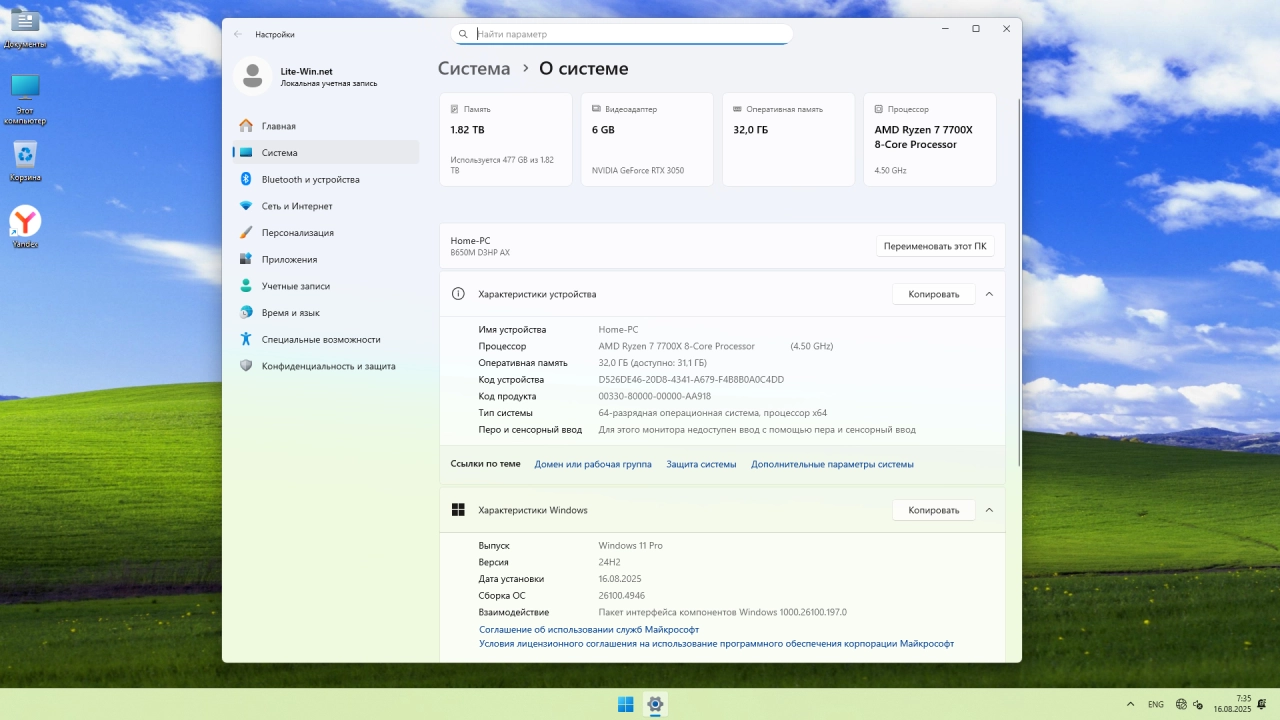Click the volume tray icon
This screenshot has height=720, width=1280.
coord(1198,704)
